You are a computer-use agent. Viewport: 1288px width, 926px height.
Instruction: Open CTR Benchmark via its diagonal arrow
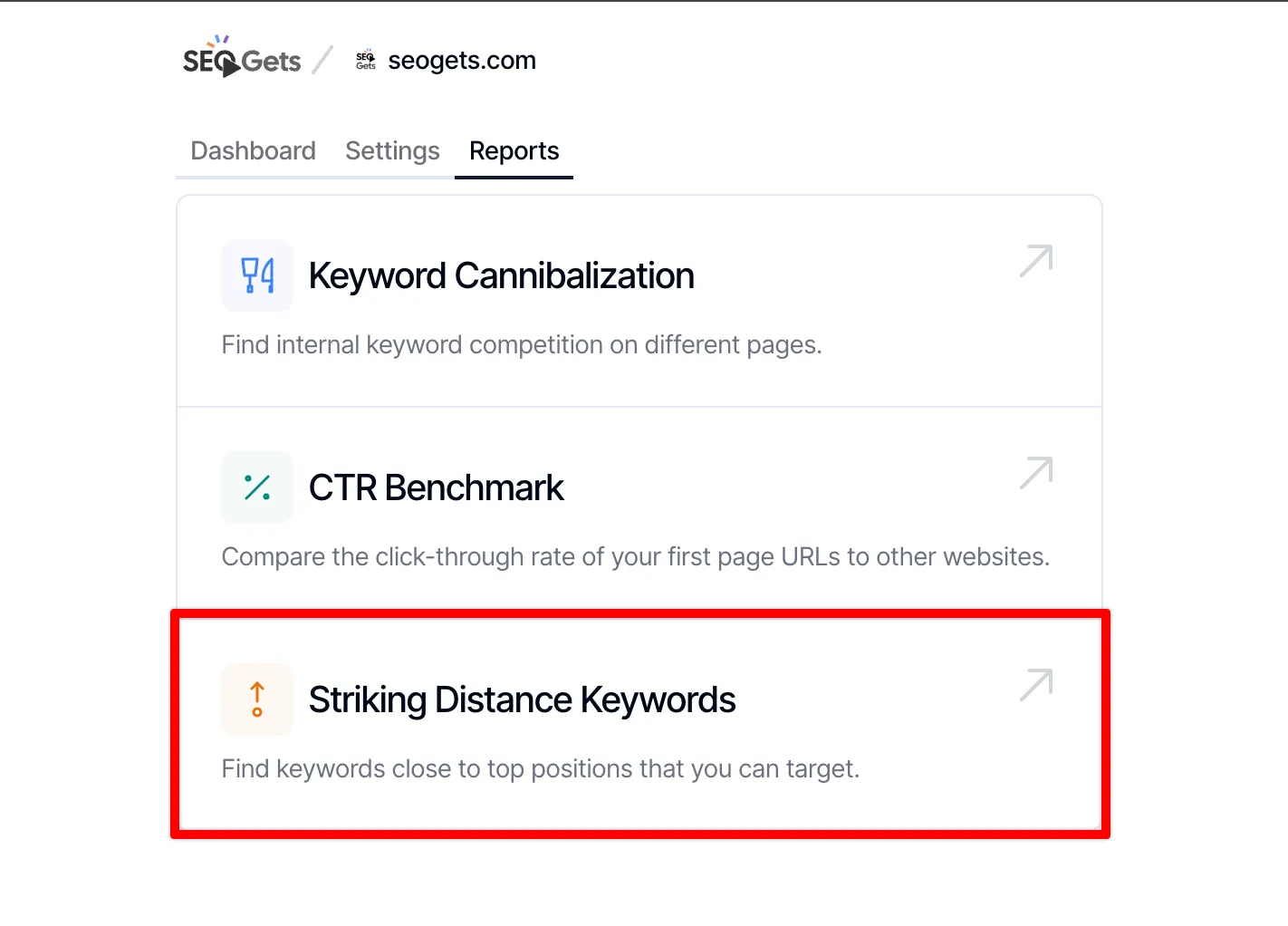click(1035, 474)
